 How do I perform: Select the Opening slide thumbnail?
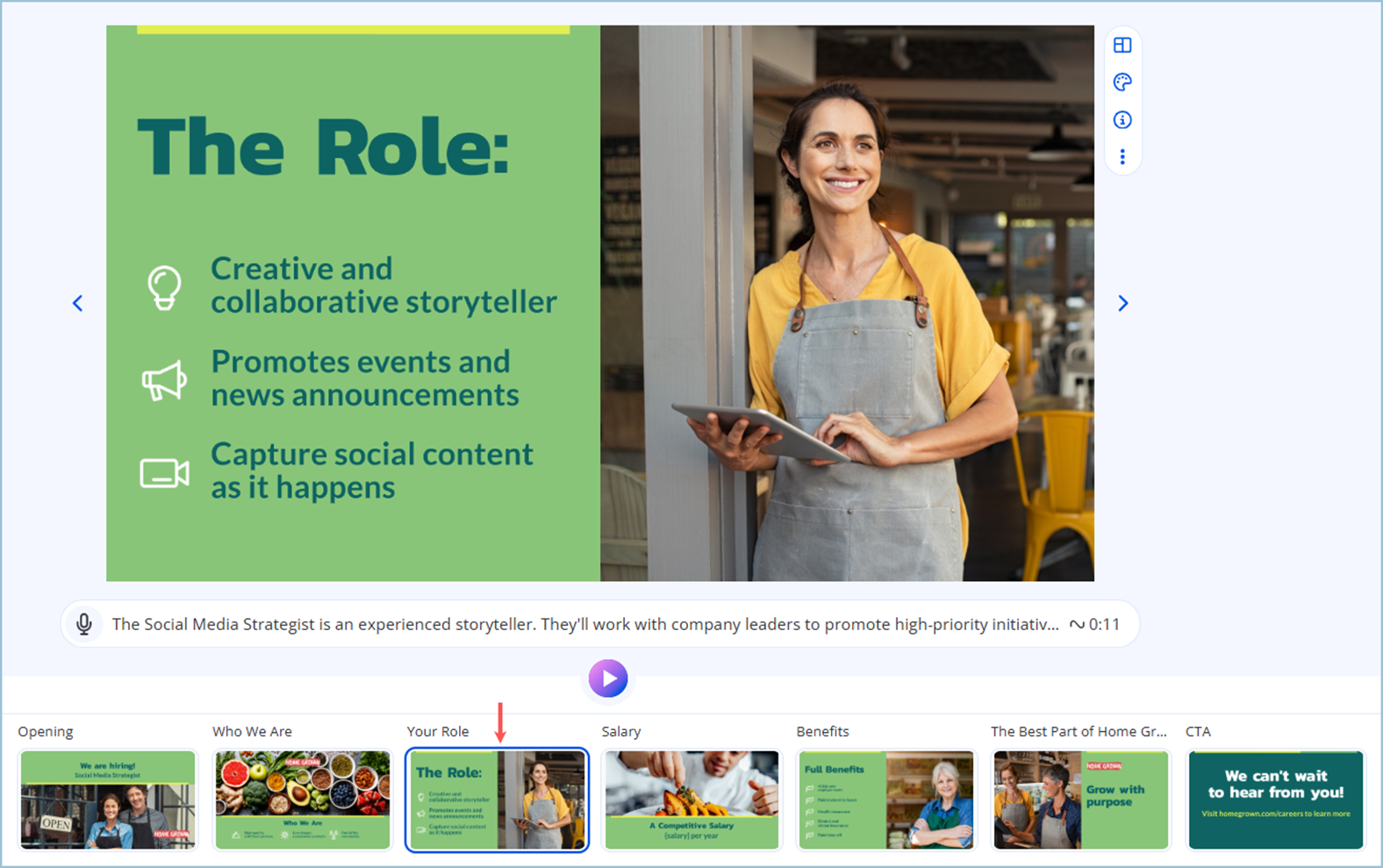108,800
